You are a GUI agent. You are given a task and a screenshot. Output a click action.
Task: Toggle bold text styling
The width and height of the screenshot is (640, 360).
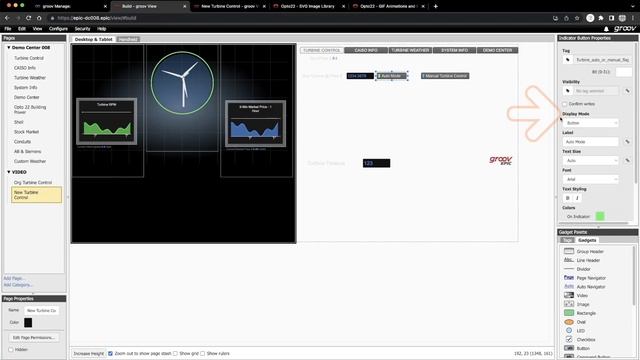coord(567,198)
